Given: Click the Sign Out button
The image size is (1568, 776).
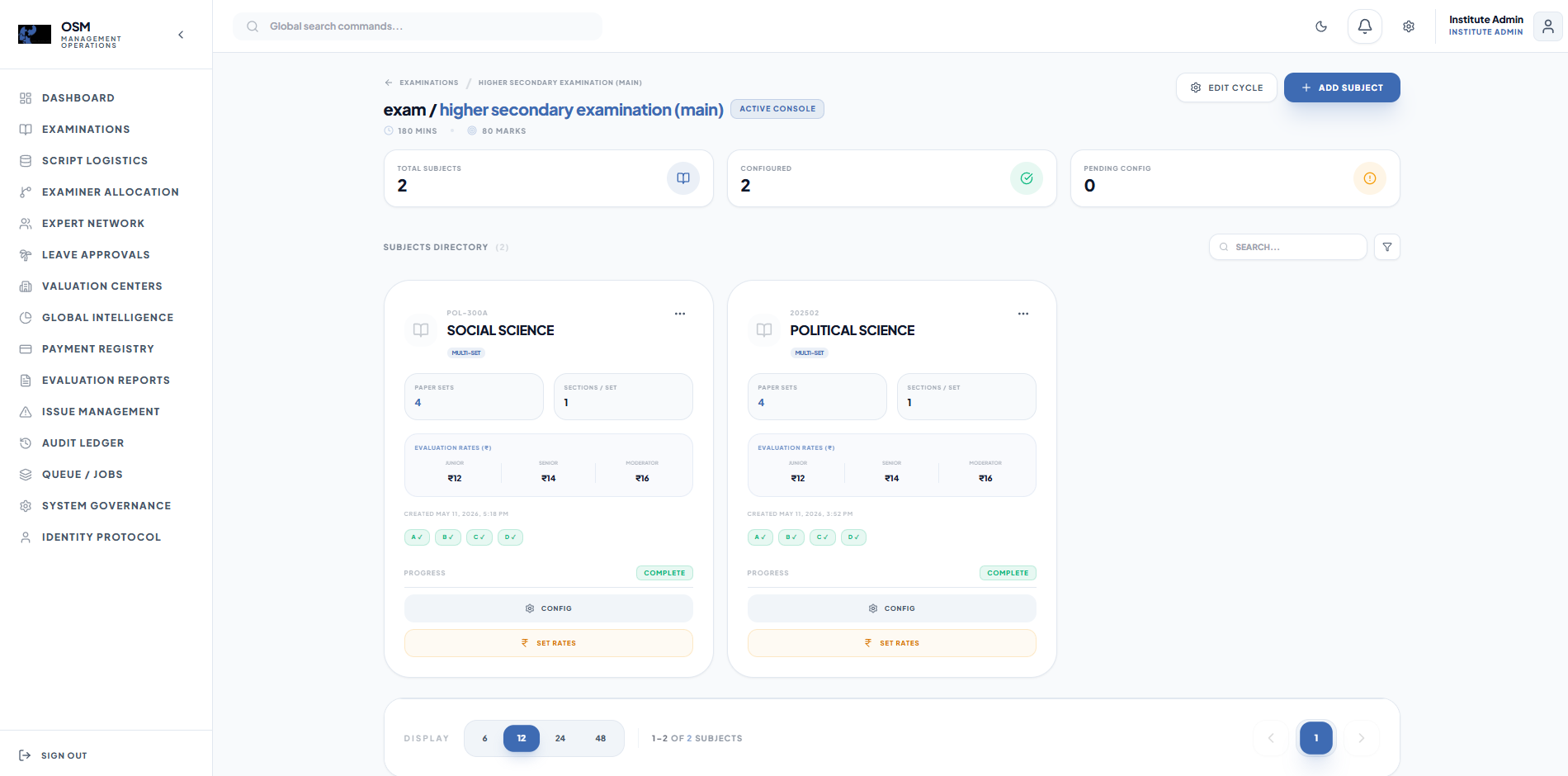Looking at the screenshot, I should pyautogui.click(x=53, y=755).
